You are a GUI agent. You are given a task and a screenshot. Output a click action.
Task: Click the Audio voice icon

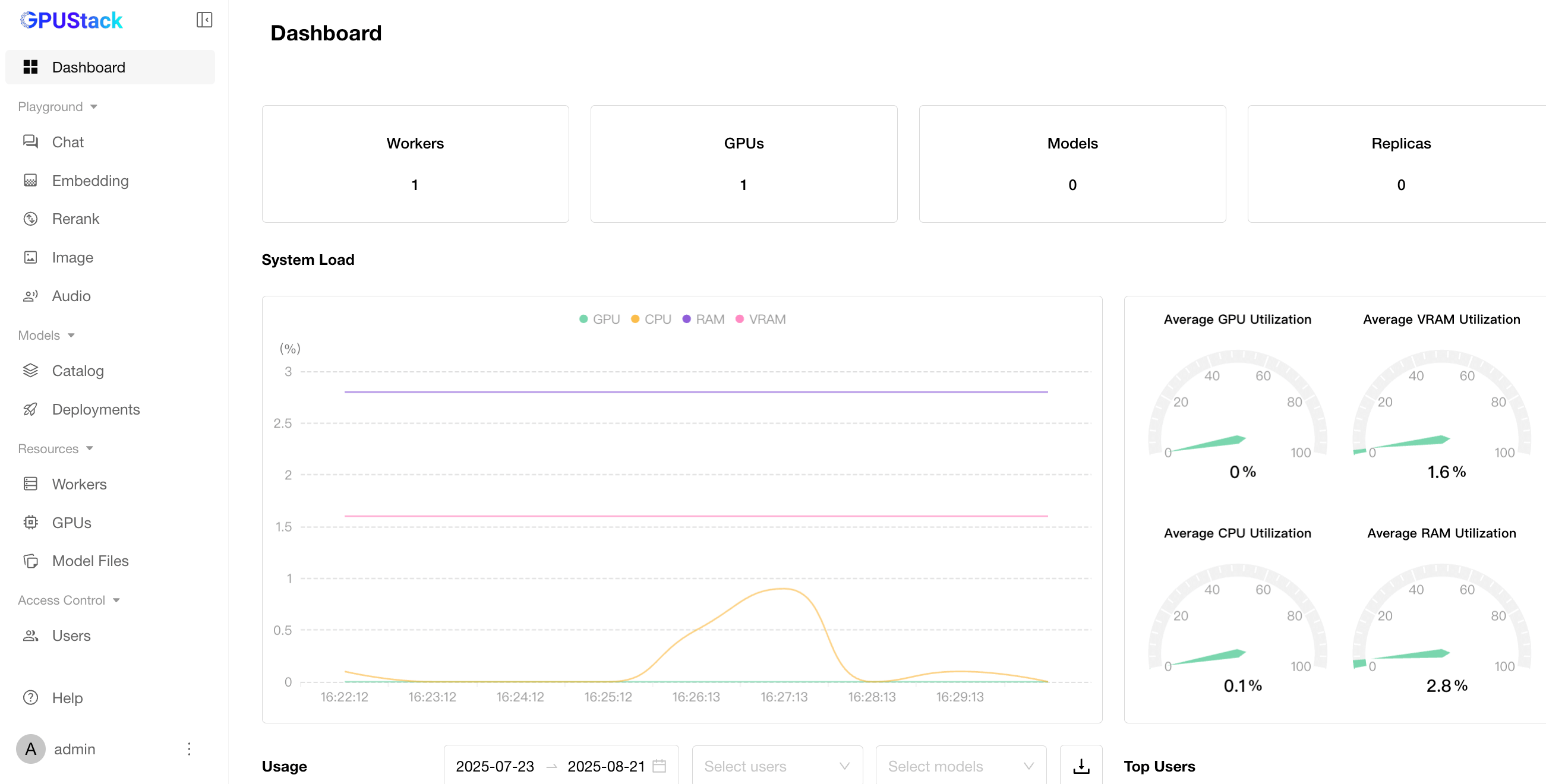tap(30, 296)
